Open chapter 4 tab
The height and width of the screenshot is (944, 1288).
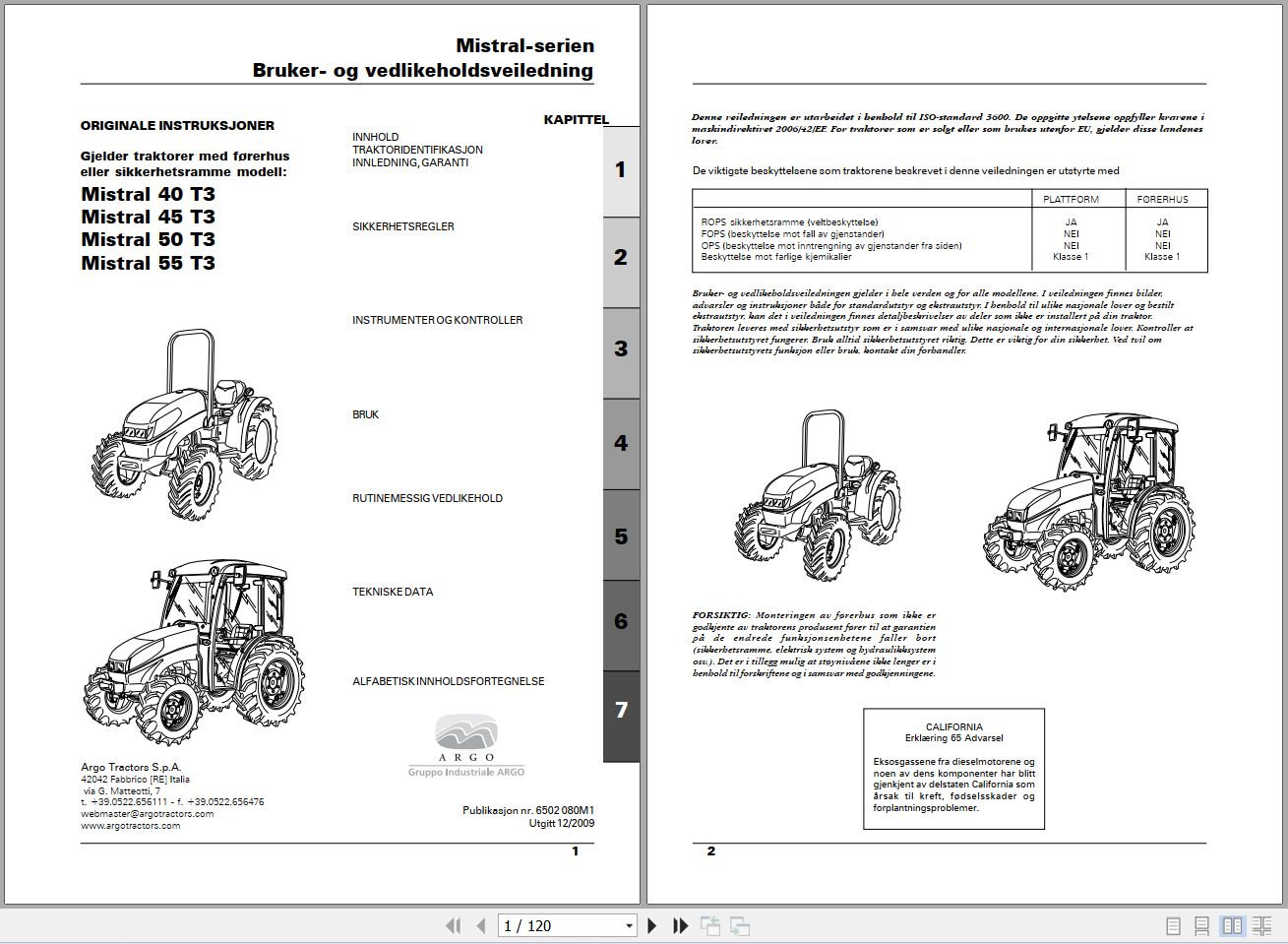pyautogui.click(x=621, y=443)
